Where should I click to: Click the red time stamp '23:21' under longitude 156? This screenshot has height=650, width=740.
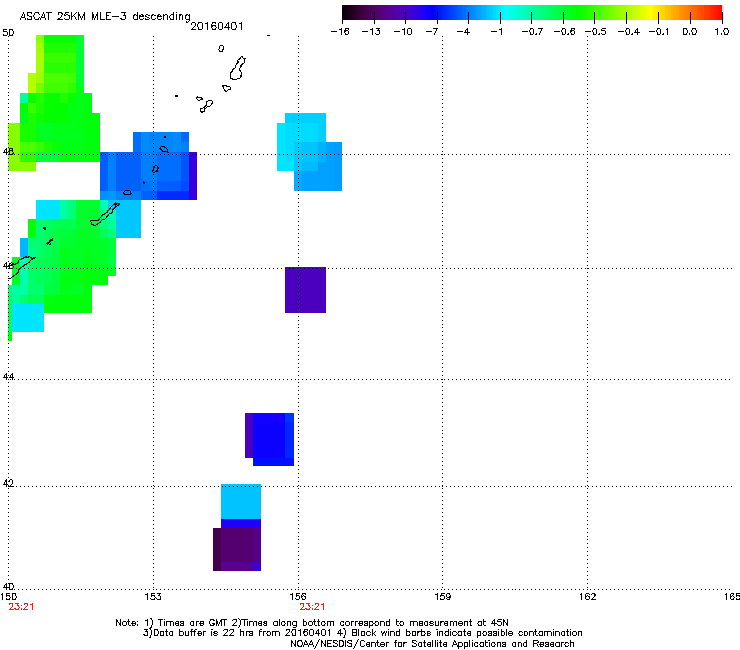[x=312, y=607]
